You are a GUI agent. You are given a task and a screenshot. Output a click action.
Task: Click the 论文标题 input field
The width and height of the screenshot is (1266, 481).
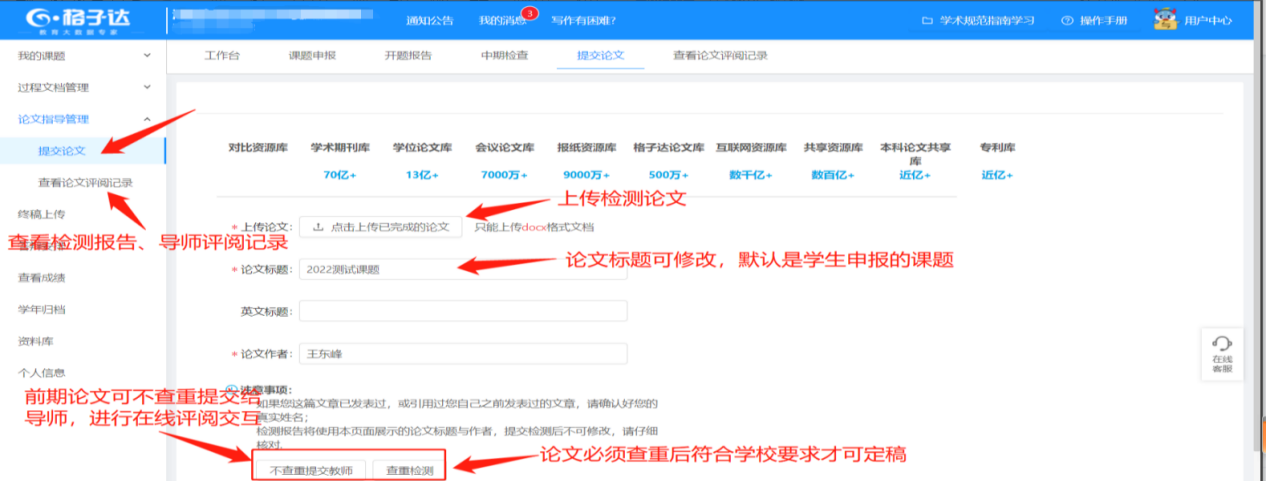pyautogui.click(x=462, y=269)
